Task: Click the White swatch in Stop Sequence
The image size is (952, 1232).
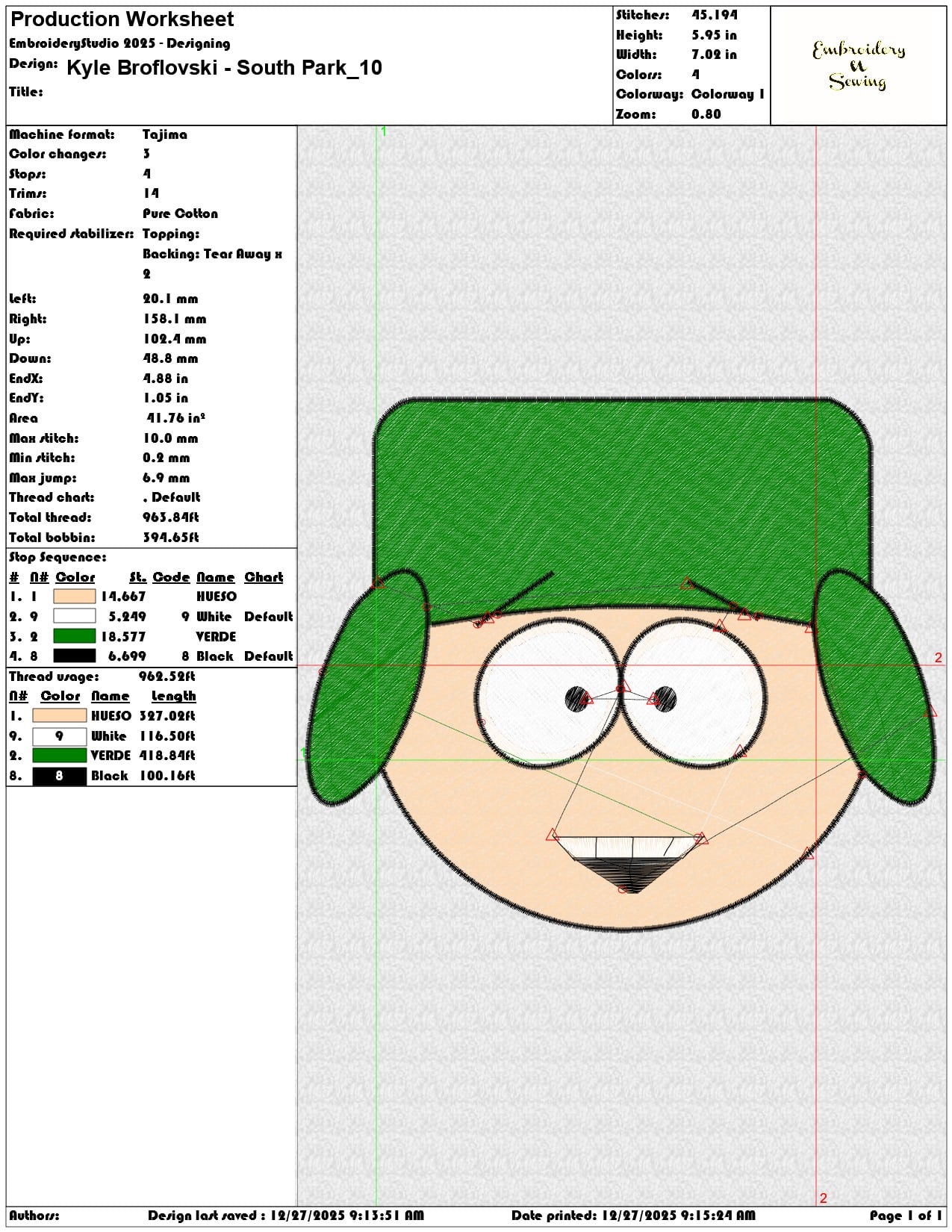Action: (75, 616)
